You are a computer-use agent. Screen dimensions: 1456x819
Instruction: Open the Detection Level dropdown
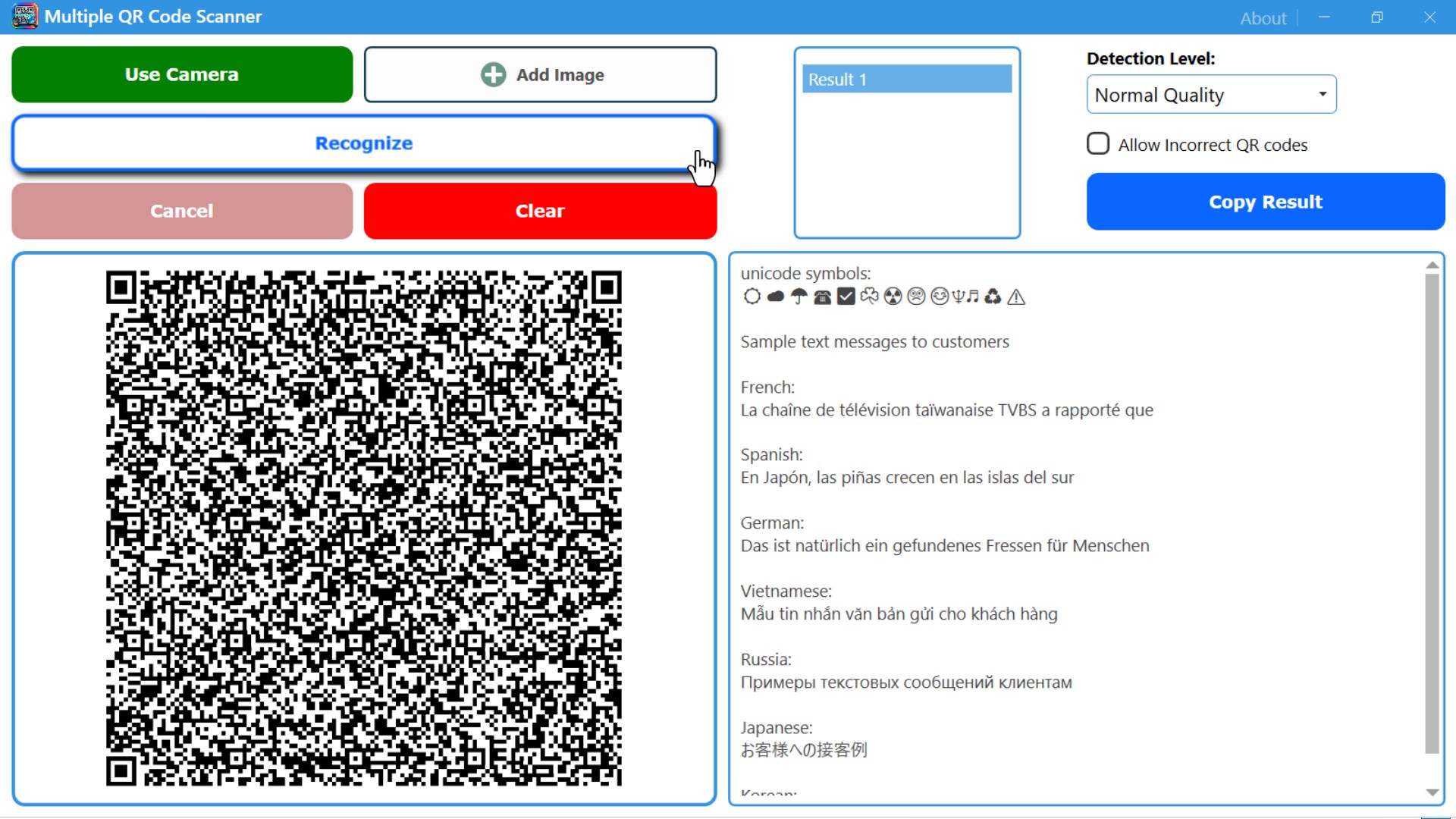[1210, 95]
